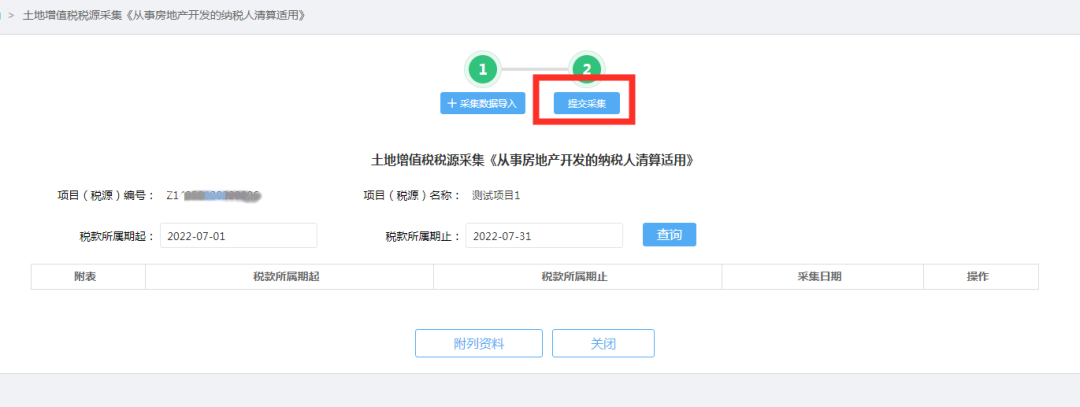Click the bold page title heading

click(532, 160)
